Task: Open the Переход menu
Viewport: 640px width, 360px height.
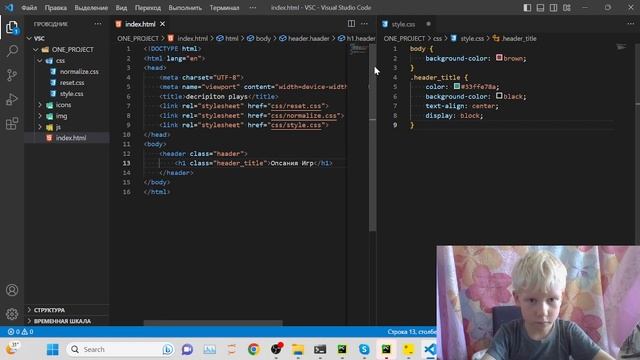Action: 148,8
